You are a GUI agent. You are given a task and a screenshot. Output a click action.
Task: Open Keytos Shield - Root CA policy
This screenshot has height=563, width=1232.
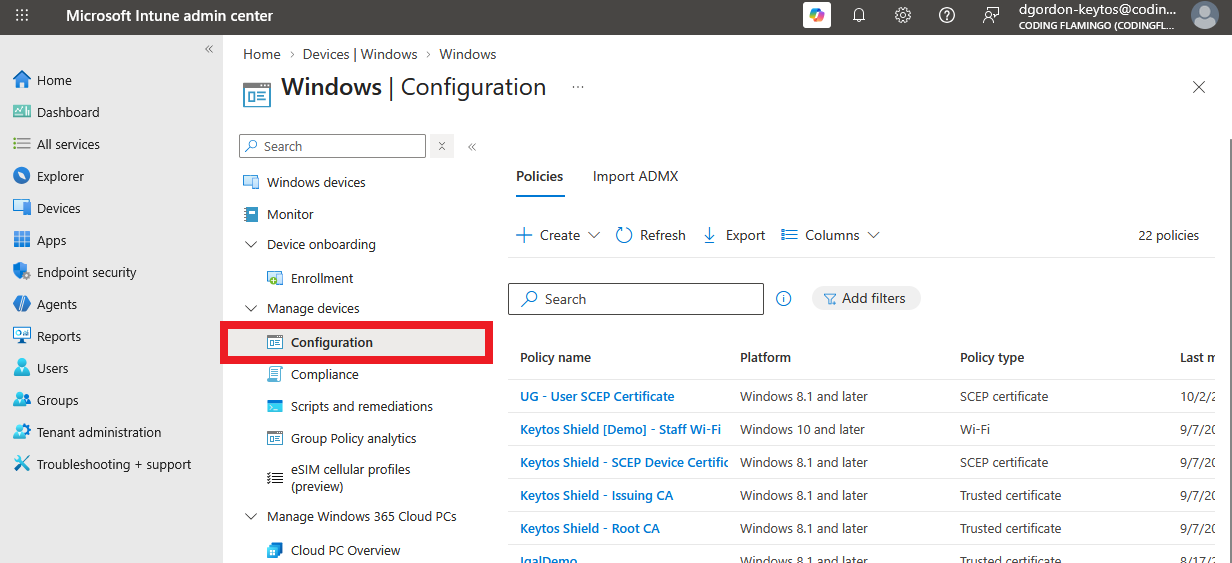click(x=590, y=528)
